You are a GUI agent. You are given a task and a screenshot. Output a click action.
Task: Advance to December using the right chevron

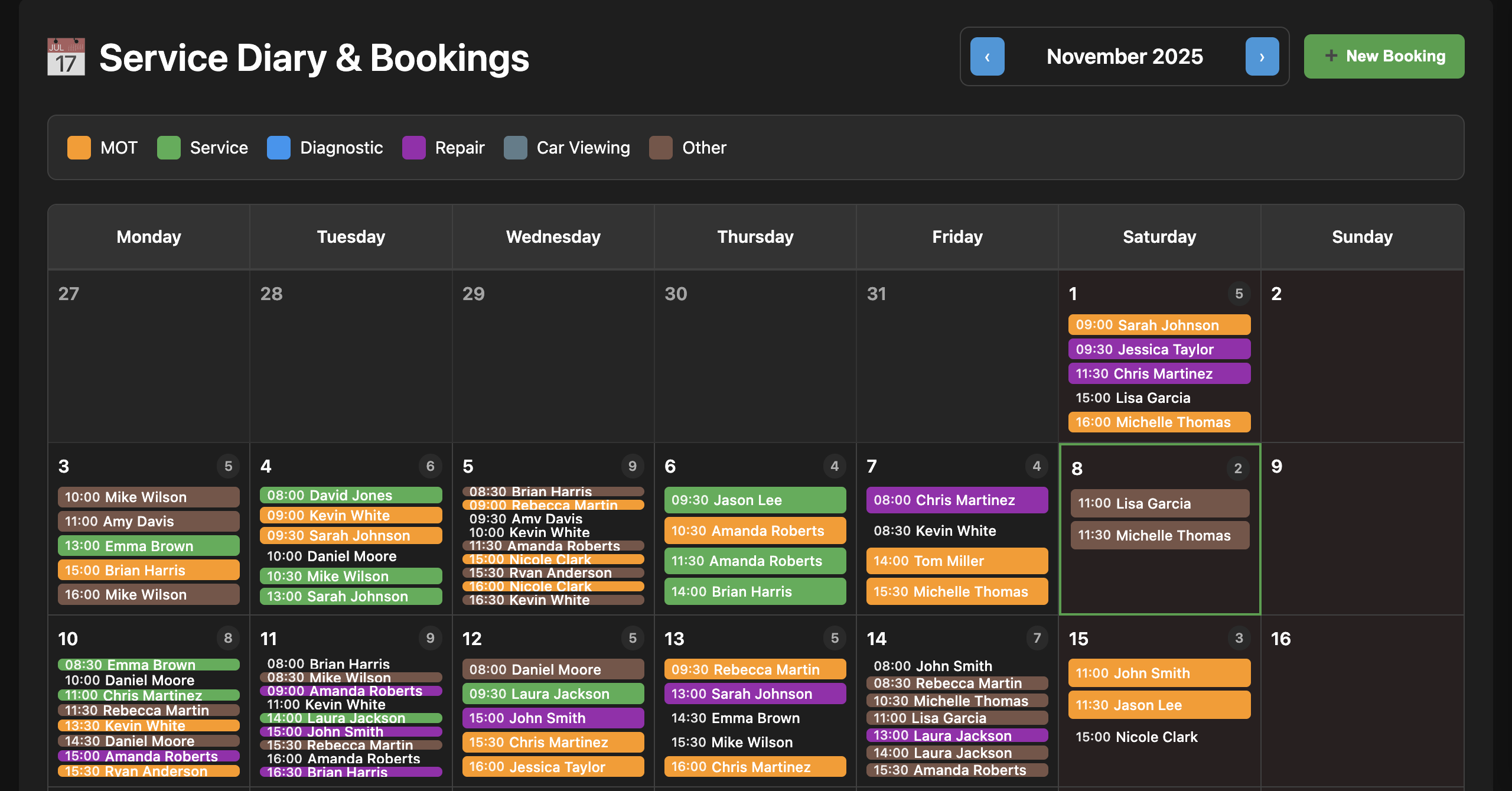pos(1262,56)
